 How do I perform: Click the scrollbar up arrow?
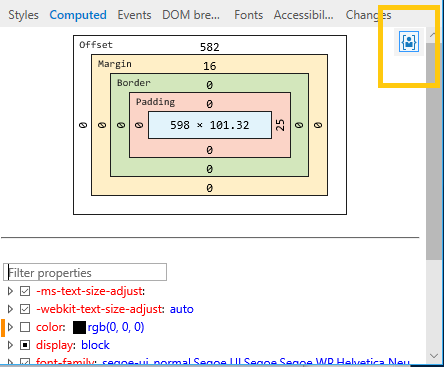click(x=433, y=35)
